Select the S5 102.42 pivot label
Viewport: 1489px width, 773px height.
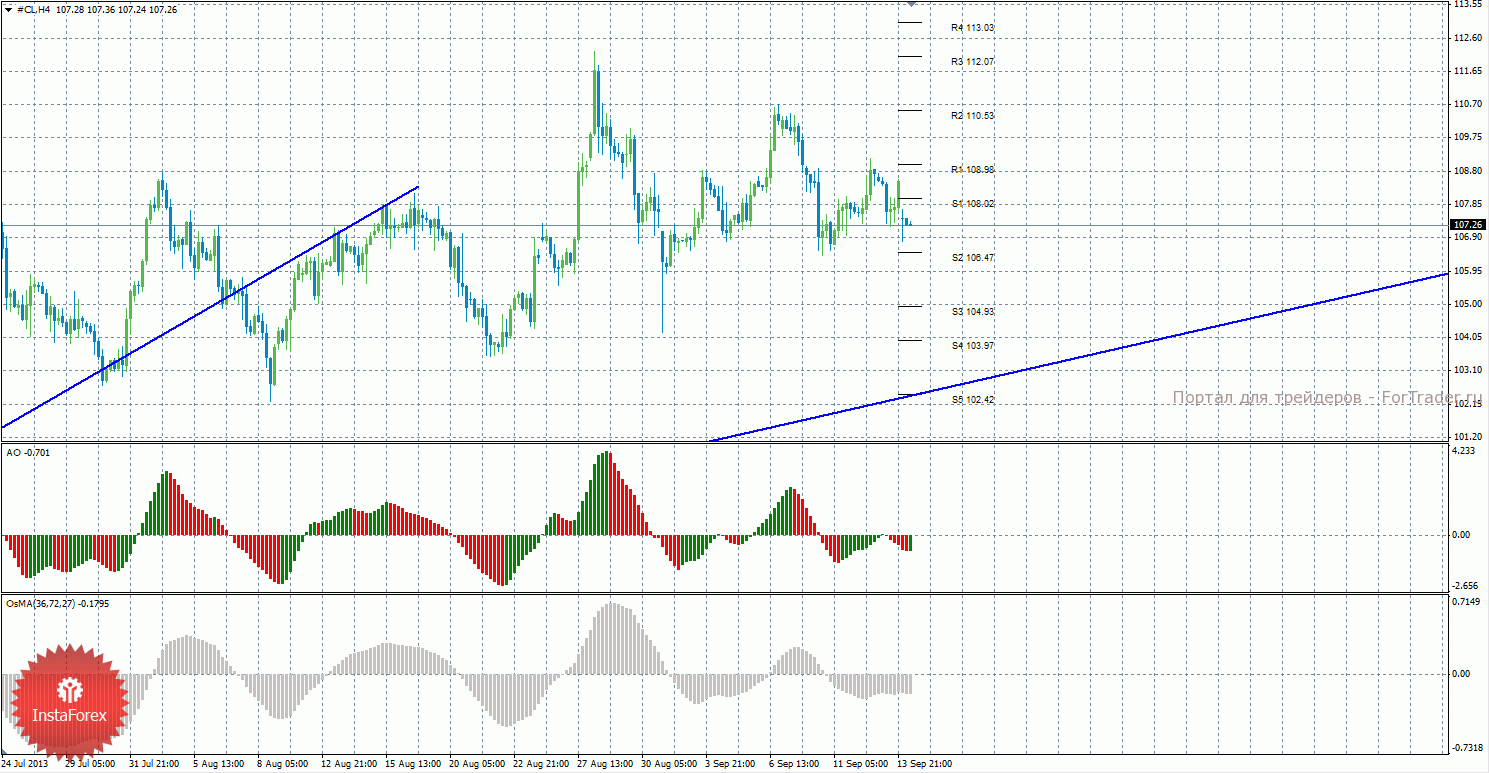click(x=973, y=400)
